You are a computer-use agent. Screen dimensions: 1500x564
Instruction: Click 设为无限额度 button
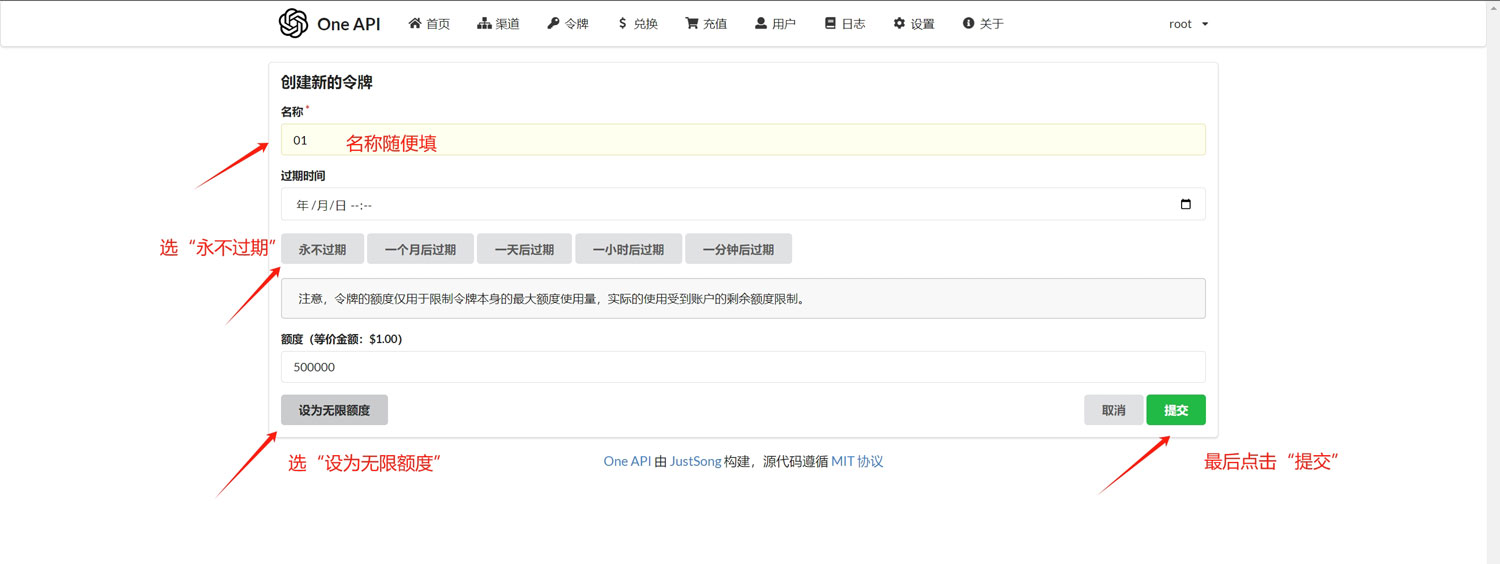(x=334, y=410)
